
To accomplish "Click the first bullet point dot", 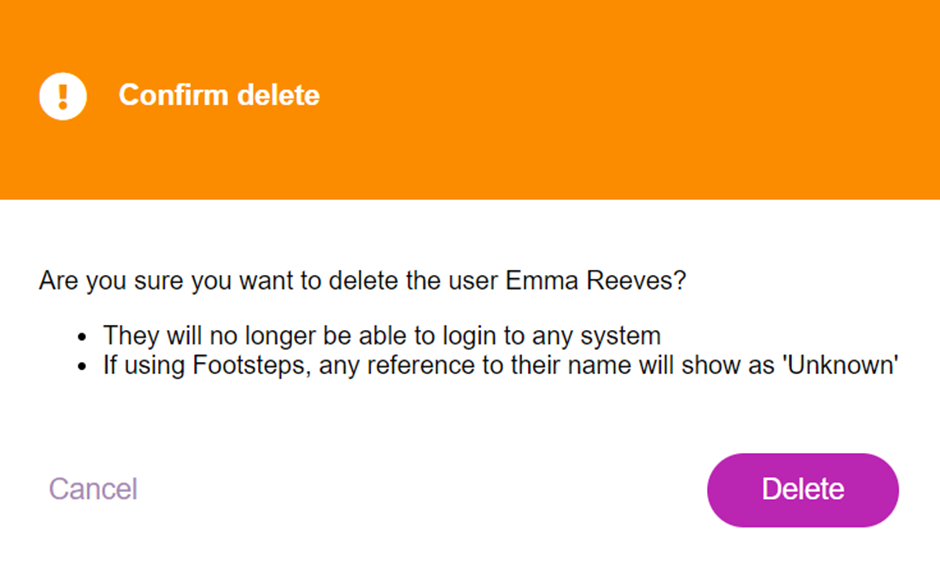I will 83,337.
